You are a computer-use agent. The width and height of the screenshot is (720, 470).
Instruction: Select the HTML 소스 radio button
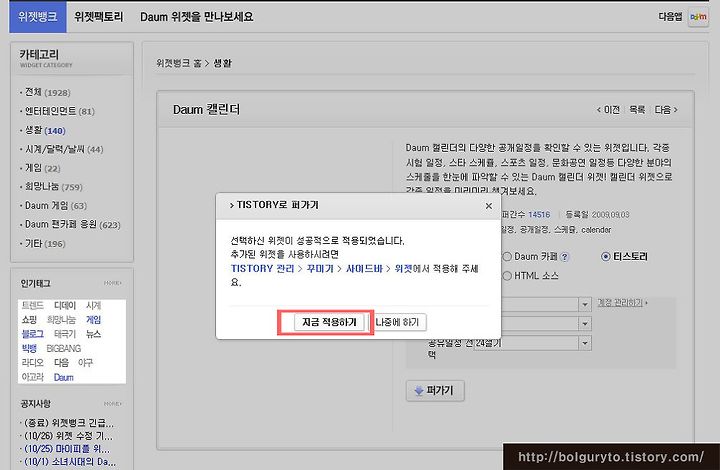pyautogui.click(x=507, y=276)
